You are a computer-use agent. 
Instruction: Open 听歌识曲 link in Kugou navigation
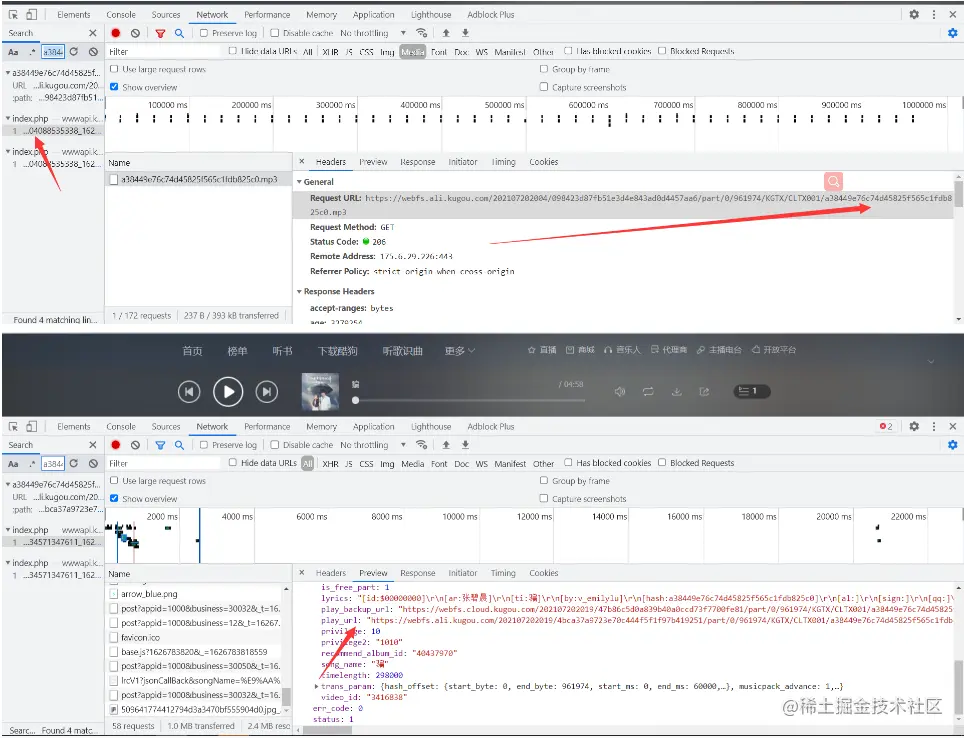point(403,351)
